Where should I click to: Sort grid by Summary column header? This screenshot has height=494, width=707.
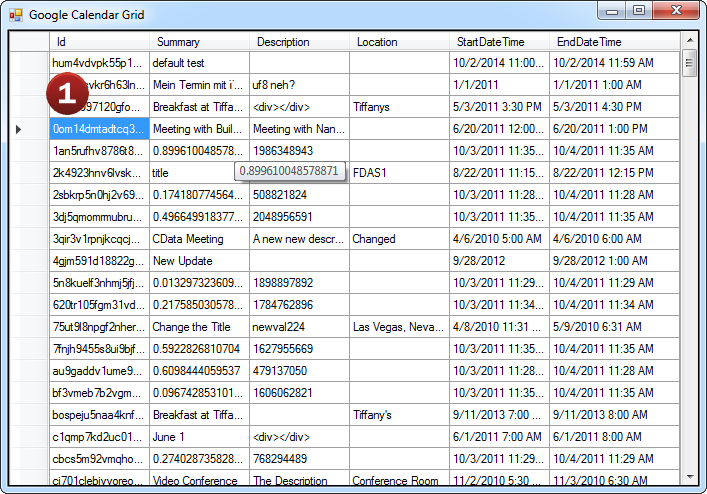coord(199,42)
